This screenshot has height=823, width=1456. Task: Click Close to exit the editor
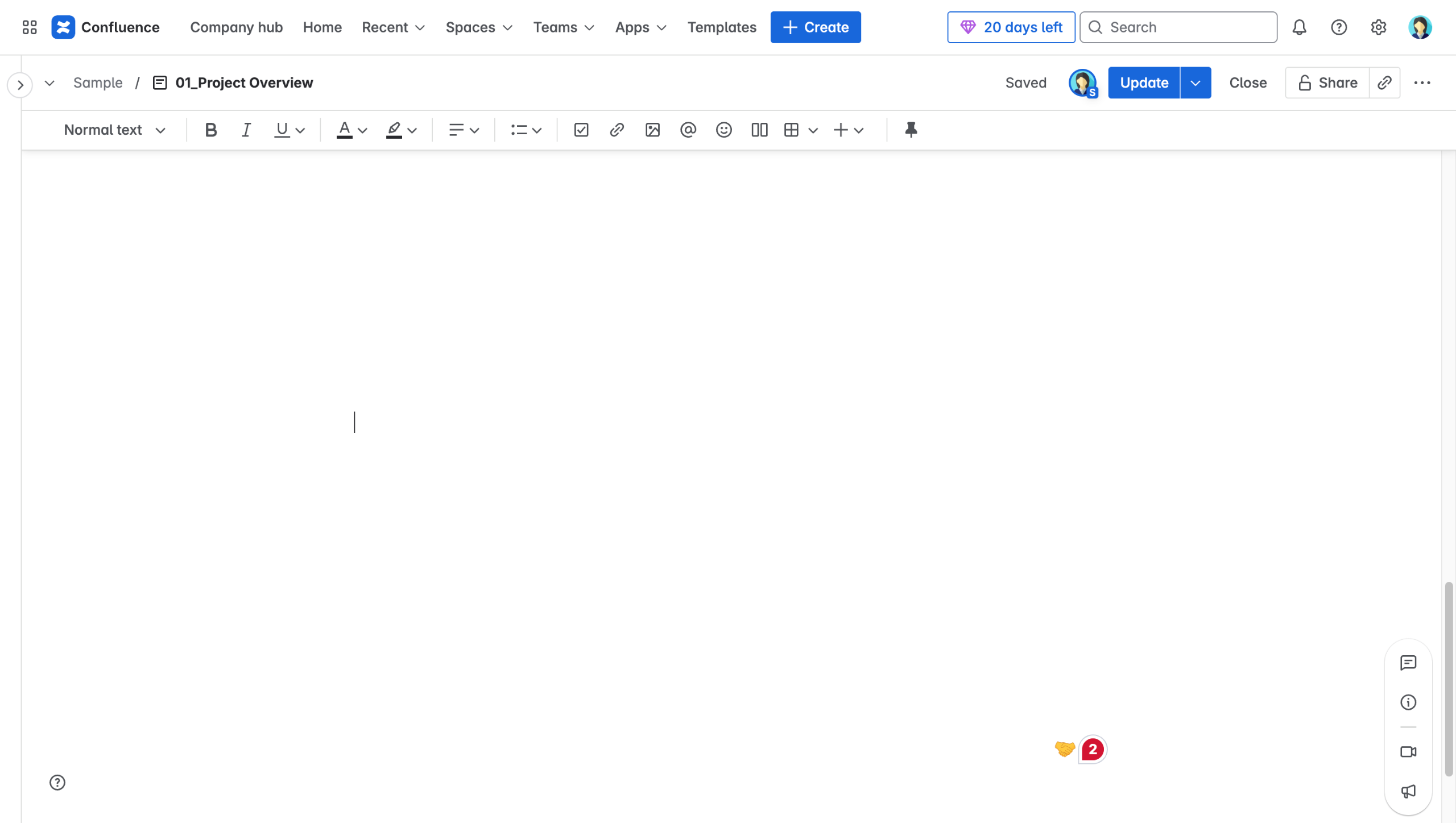pyautogui.click(x=1248, y=83)
